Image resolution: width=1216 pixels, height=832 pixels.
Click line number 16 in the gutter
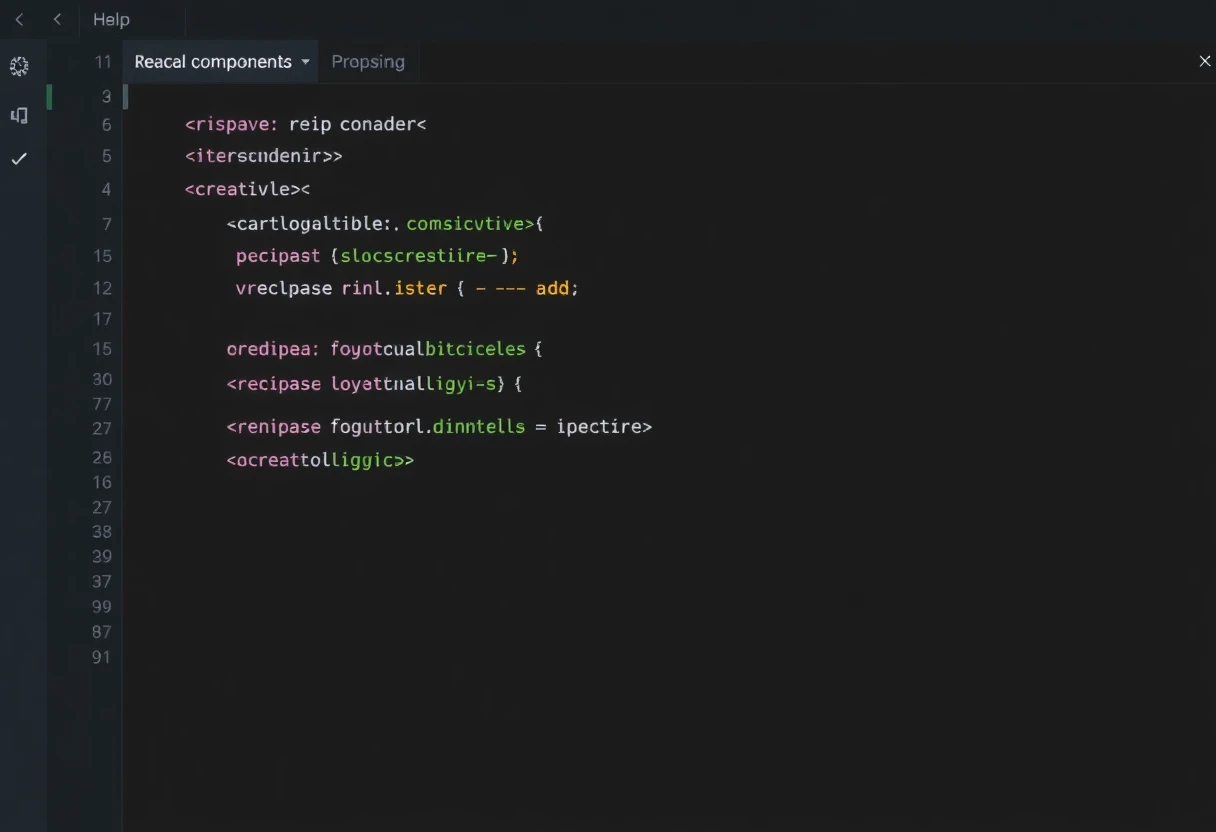pyautogui.click(x=102, y=482)
